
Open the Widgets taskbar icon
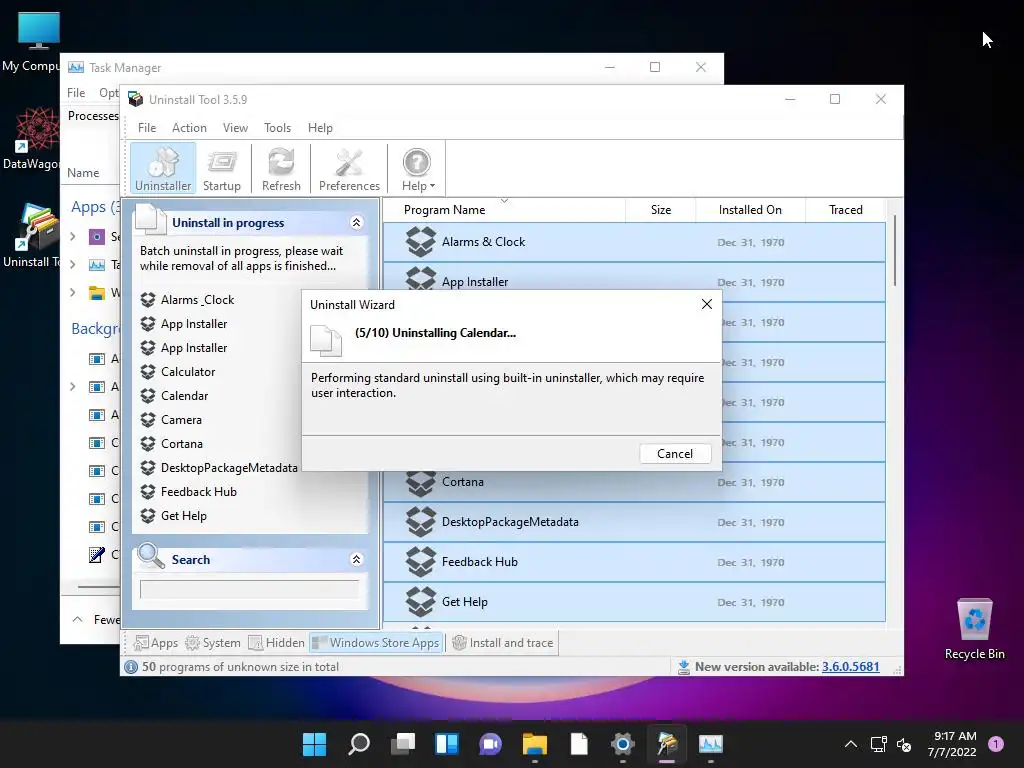tap(447, 744)
